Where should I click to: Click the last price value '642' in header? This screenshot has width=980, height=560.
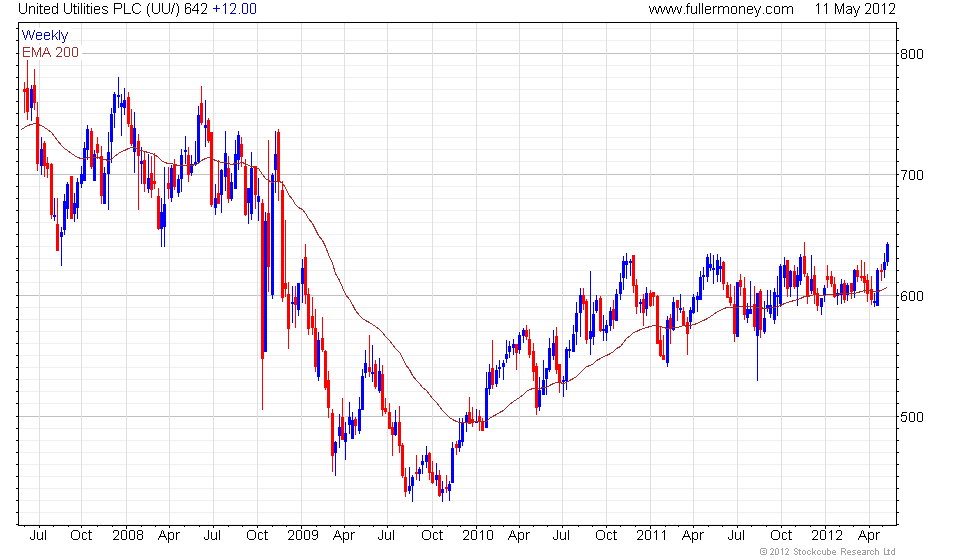coord(196,9)
